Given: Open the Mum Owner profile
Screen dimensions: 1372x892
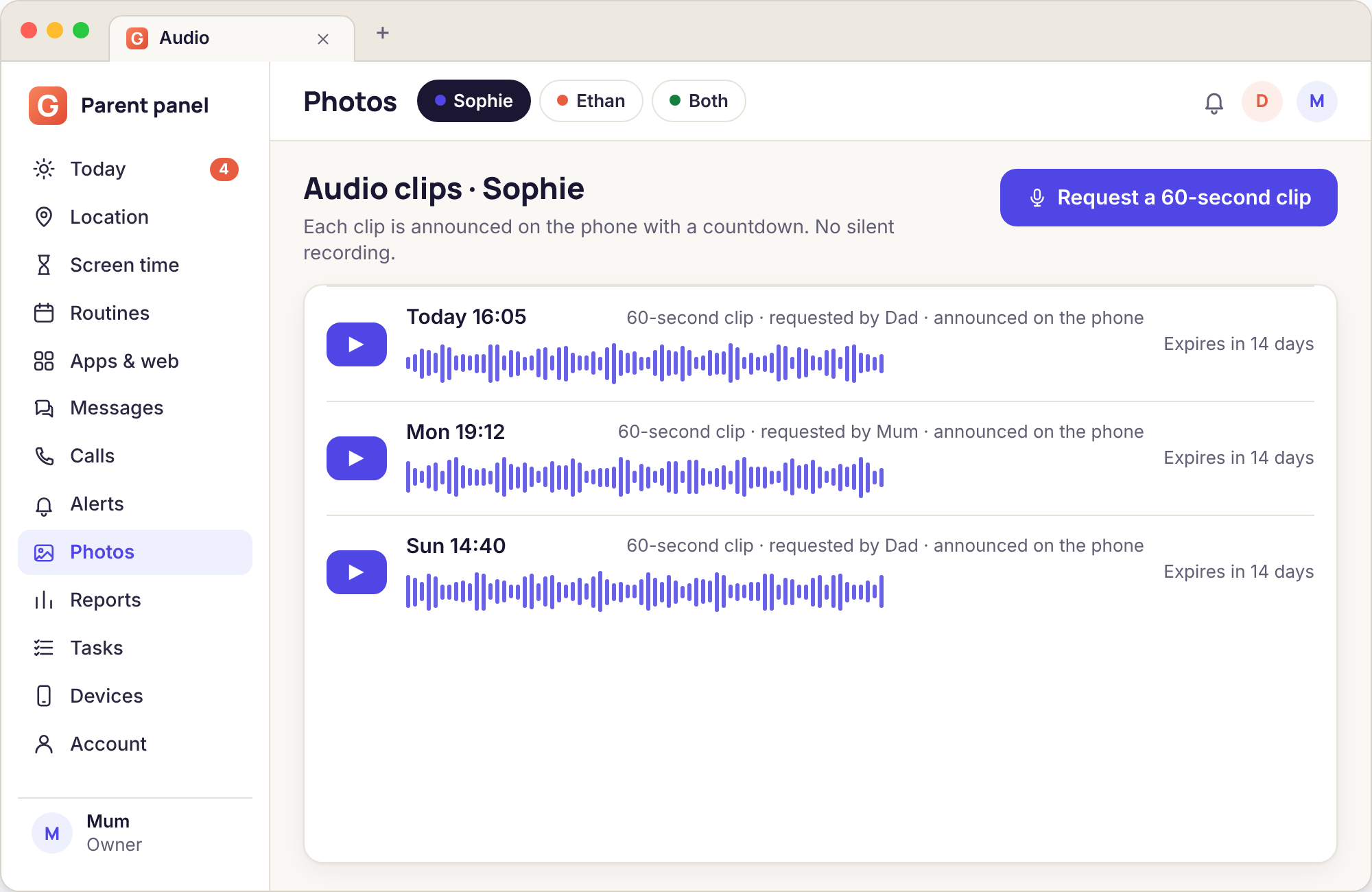Looking at the screenshot, I should tap(135, 833).
